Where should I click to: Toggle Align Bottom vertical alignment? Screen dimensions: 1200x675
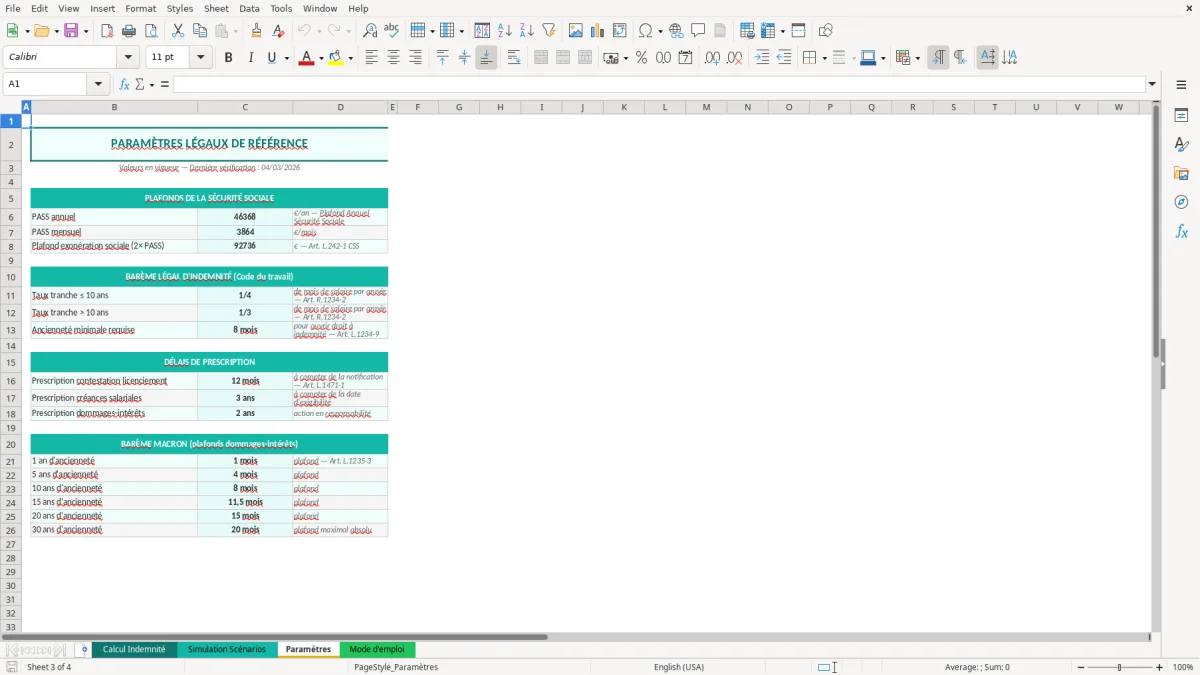pyautogui.click(x=486, y=58)
